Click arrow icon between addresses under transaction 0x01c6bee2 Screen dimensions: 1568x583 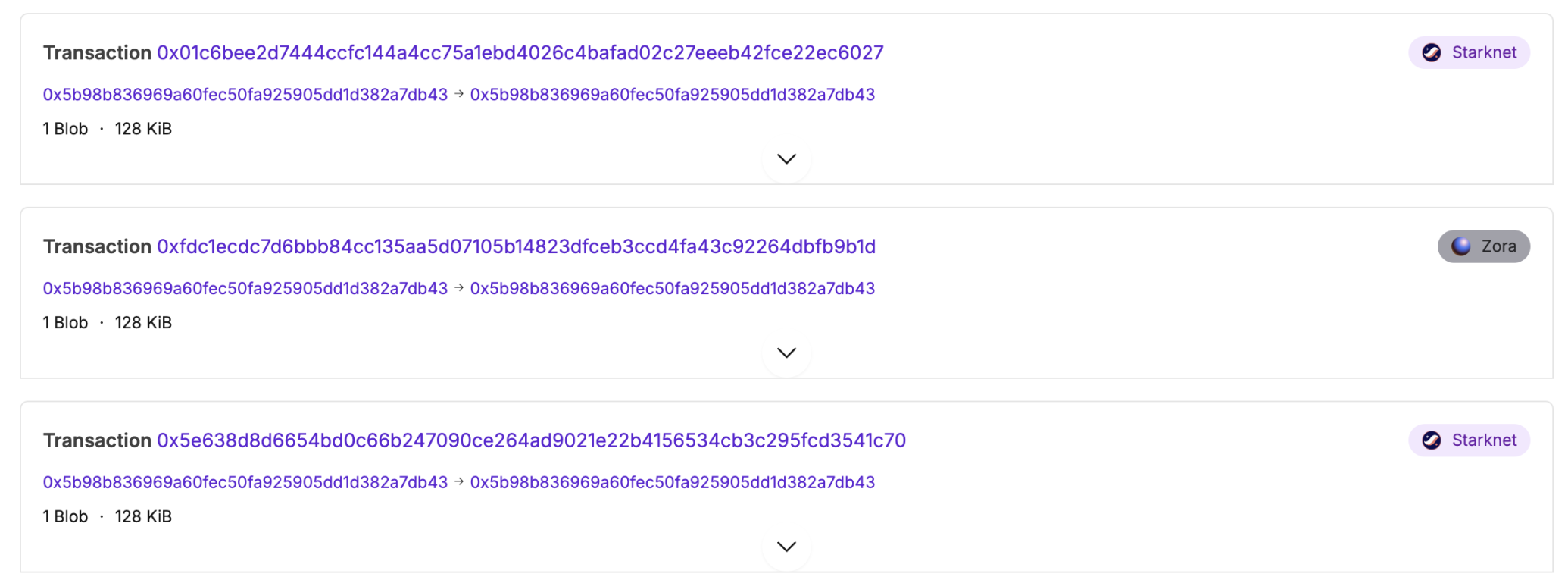pyautogui.click(x=459, y=94)
